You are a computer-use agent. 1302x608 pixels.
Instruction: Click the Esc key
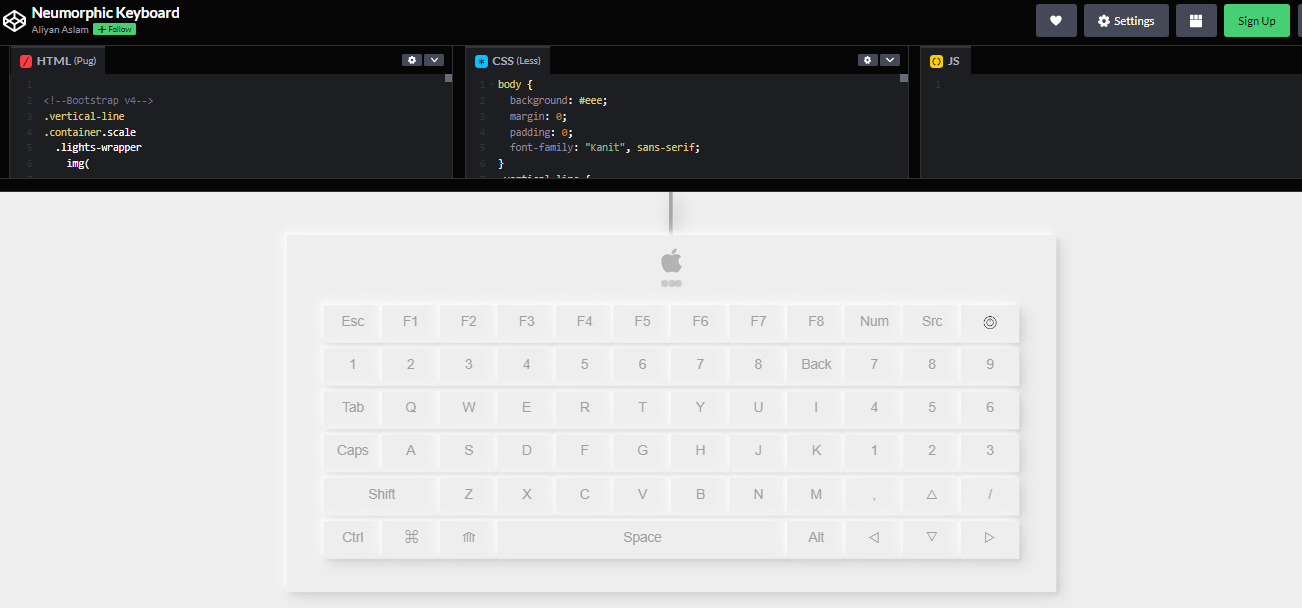tap(353, 321)
